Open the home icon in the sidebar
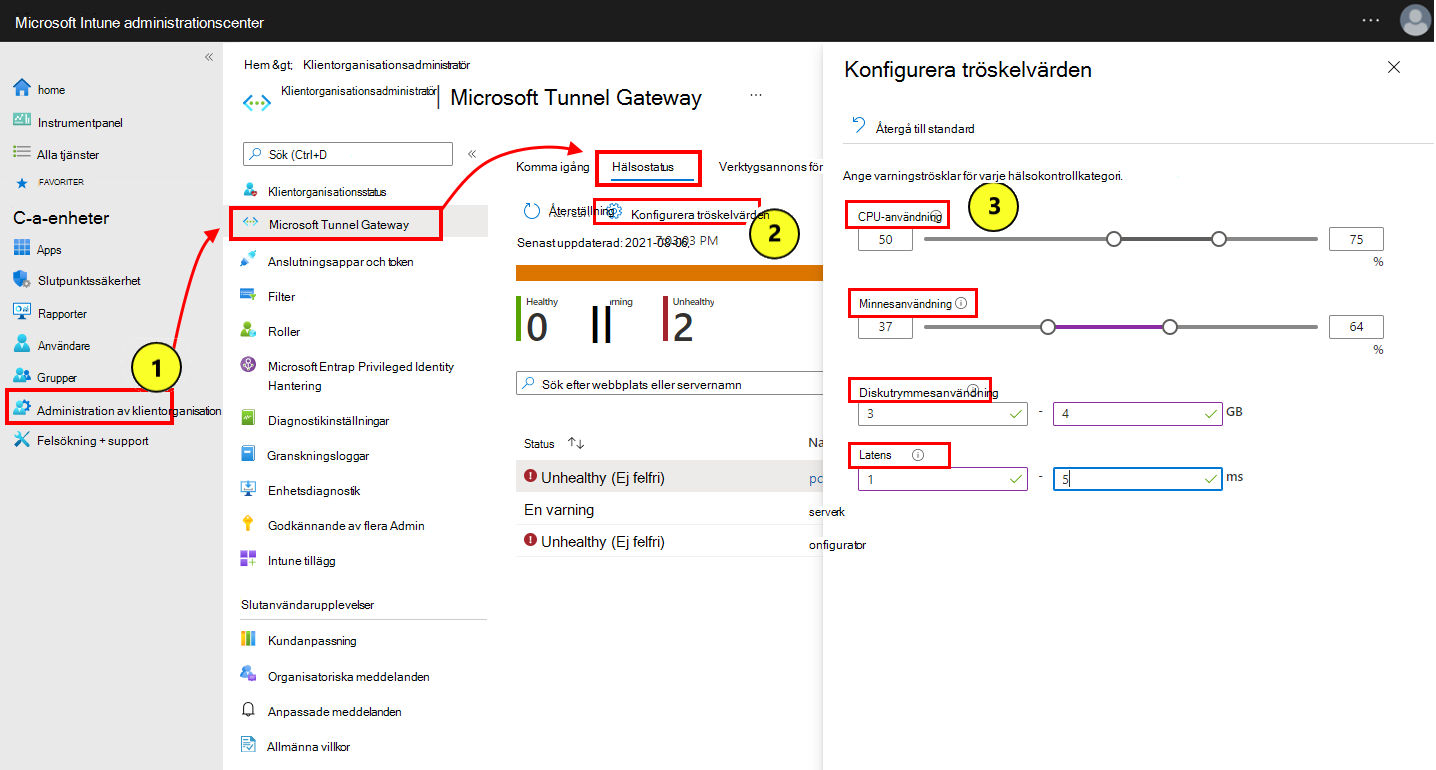This screenshot has width=1436, height=770. coord(22,88)
